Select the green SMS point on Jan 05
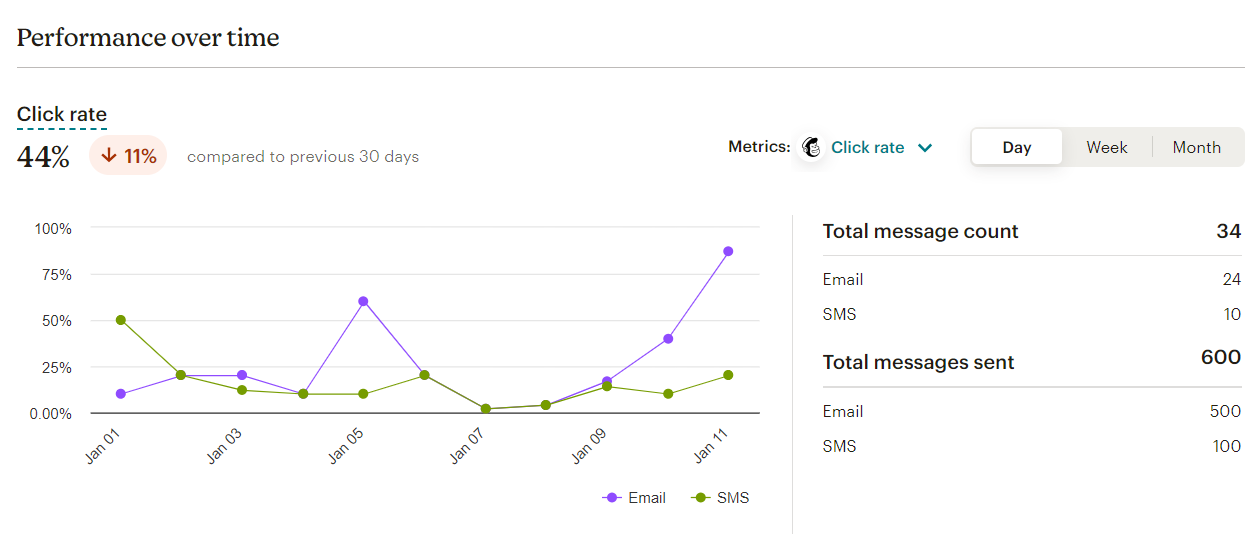 (363, 394)
